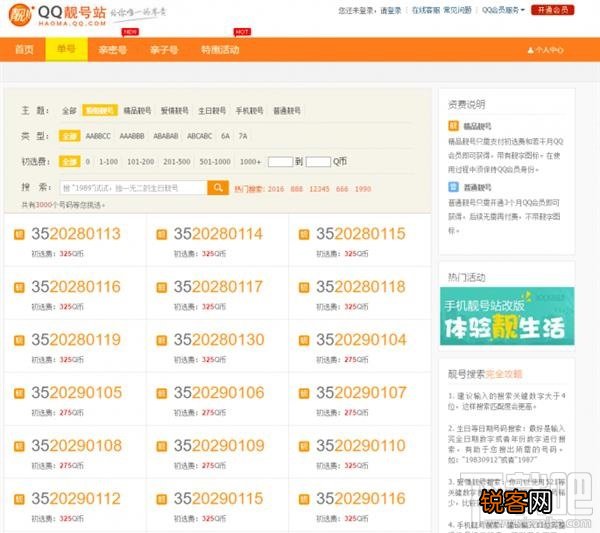Click the icon beside number 3520280116

pyautogui.click(x=19, y=287)
